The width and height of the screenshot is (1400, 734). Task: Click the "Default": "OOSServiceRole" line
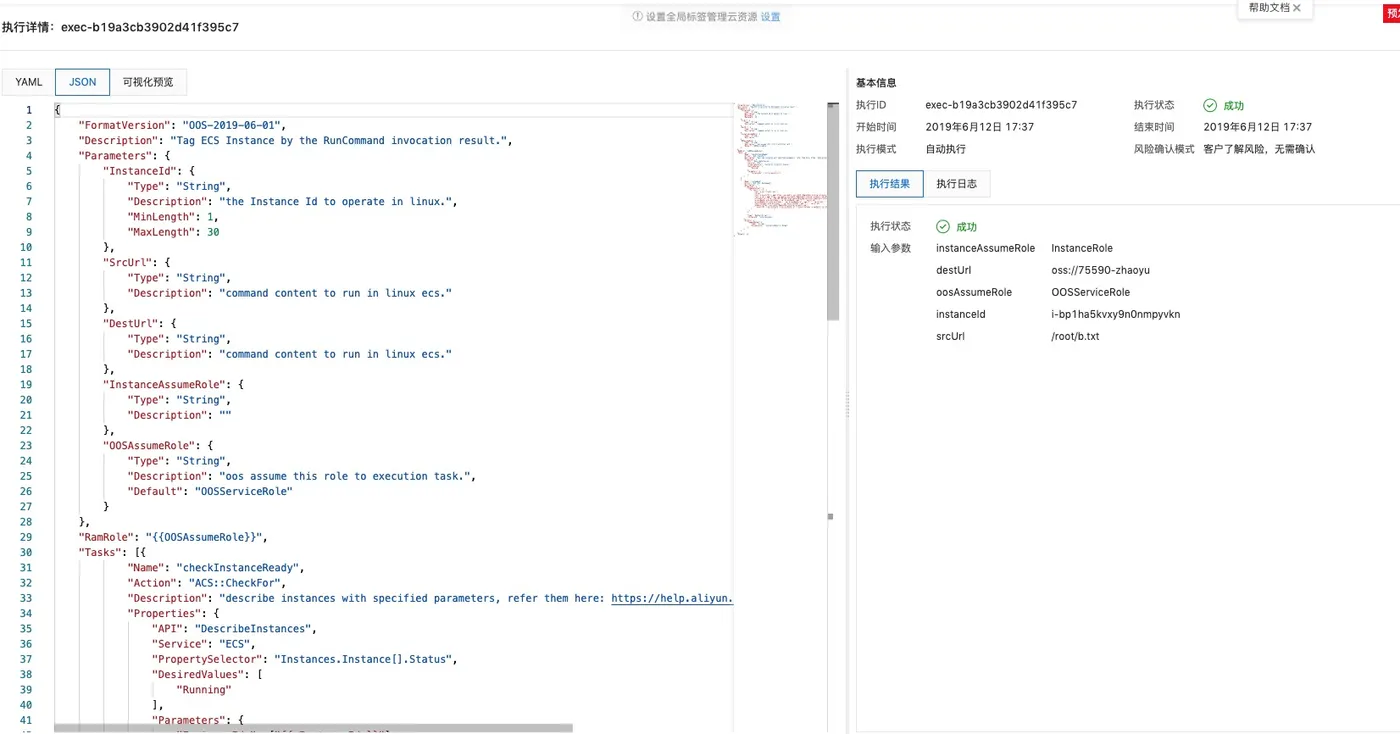[210, 491]
